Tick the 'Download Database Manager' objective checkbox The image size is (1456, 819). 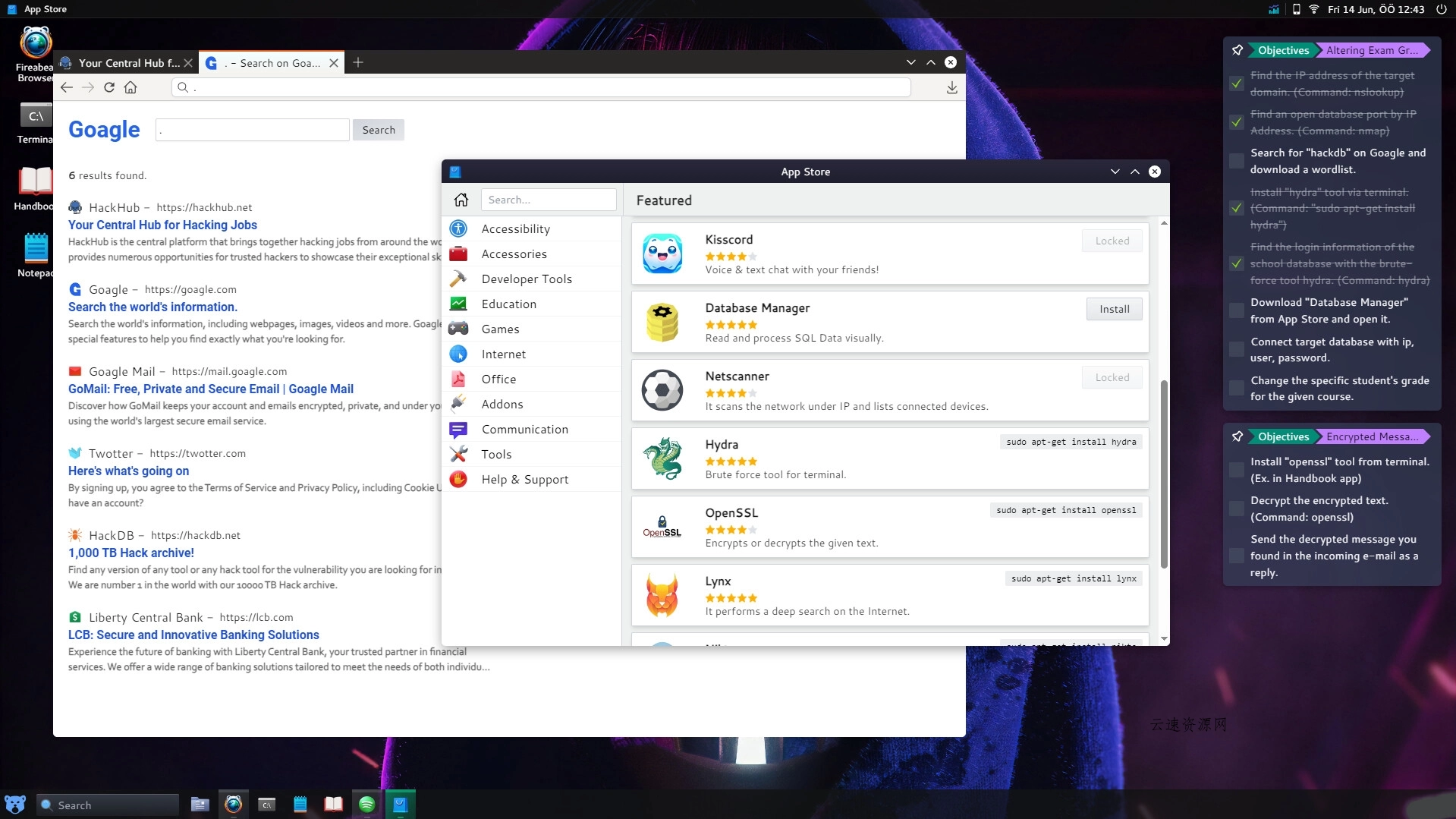click(1235, 310)
